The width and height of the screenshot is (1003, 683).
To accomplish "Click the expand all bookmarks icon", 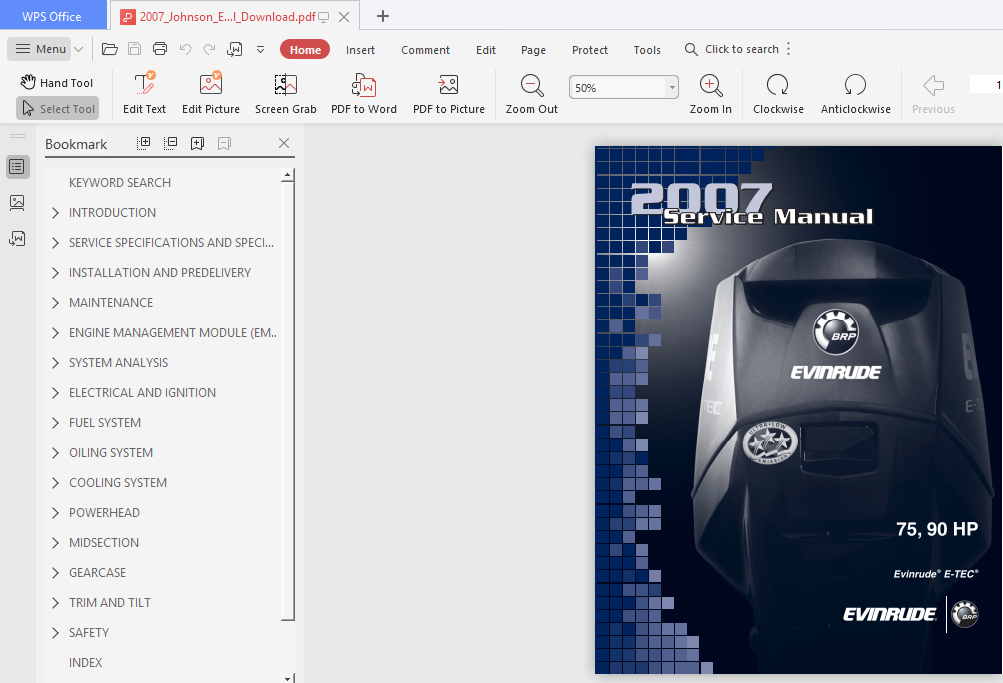I will 144,143.
